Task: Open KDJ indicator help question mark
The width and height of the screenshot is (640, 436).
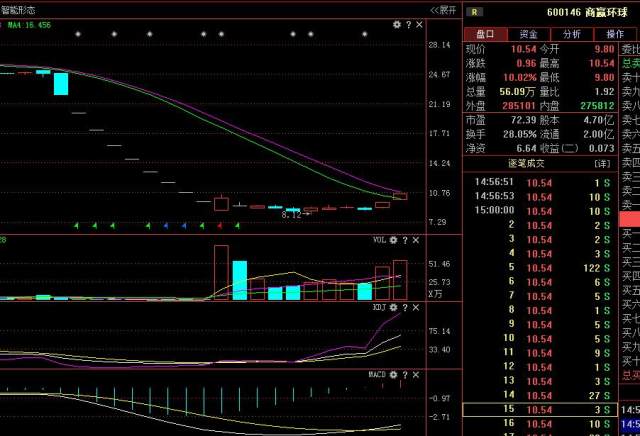Action: click(x=405, y=307)
